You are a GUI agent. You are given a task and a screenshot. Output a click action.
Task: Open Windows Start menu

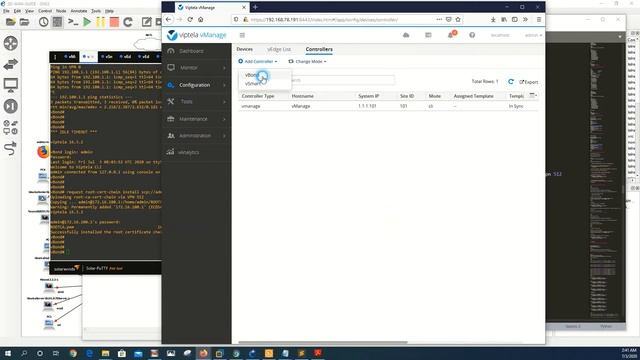pyautogui.click(x=8, y=353)
